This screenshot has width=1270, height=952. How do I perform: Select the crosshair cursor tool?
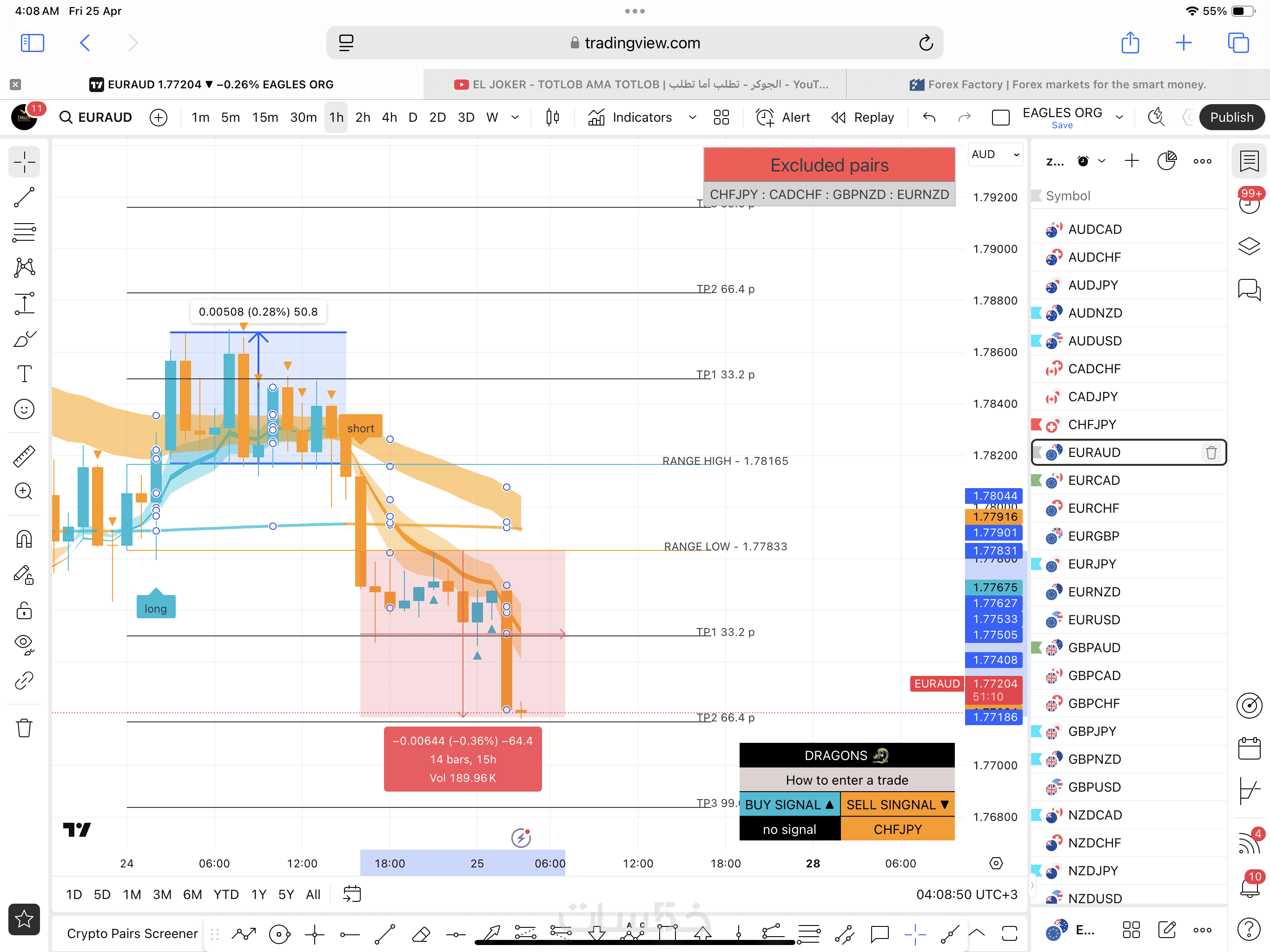tap(24, 162)
